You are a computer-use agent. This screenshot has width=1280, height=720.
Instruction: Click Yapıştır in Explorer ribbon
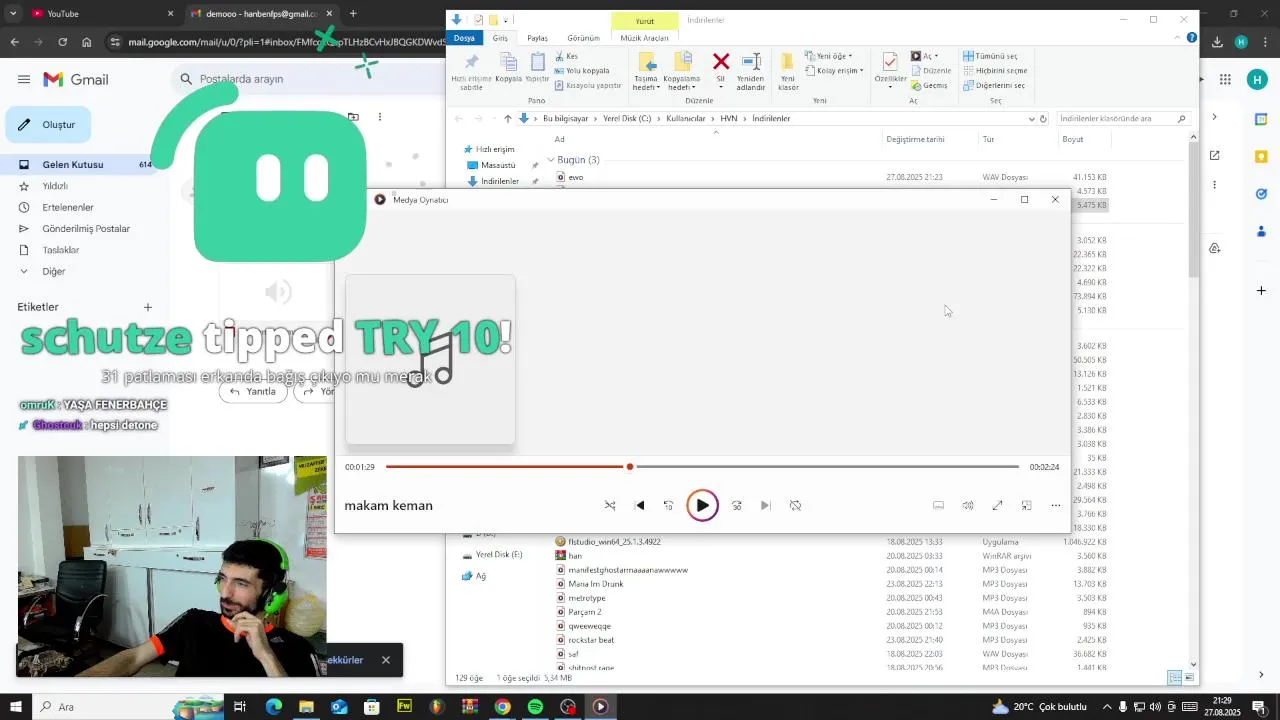coord(538,67)
